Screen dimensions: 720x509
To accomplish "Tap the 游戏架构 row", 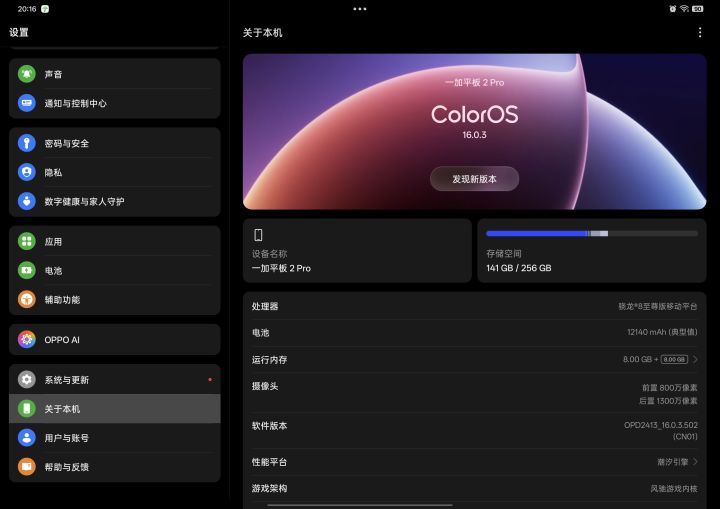I will pyautogui.click(x=474, y=488).
